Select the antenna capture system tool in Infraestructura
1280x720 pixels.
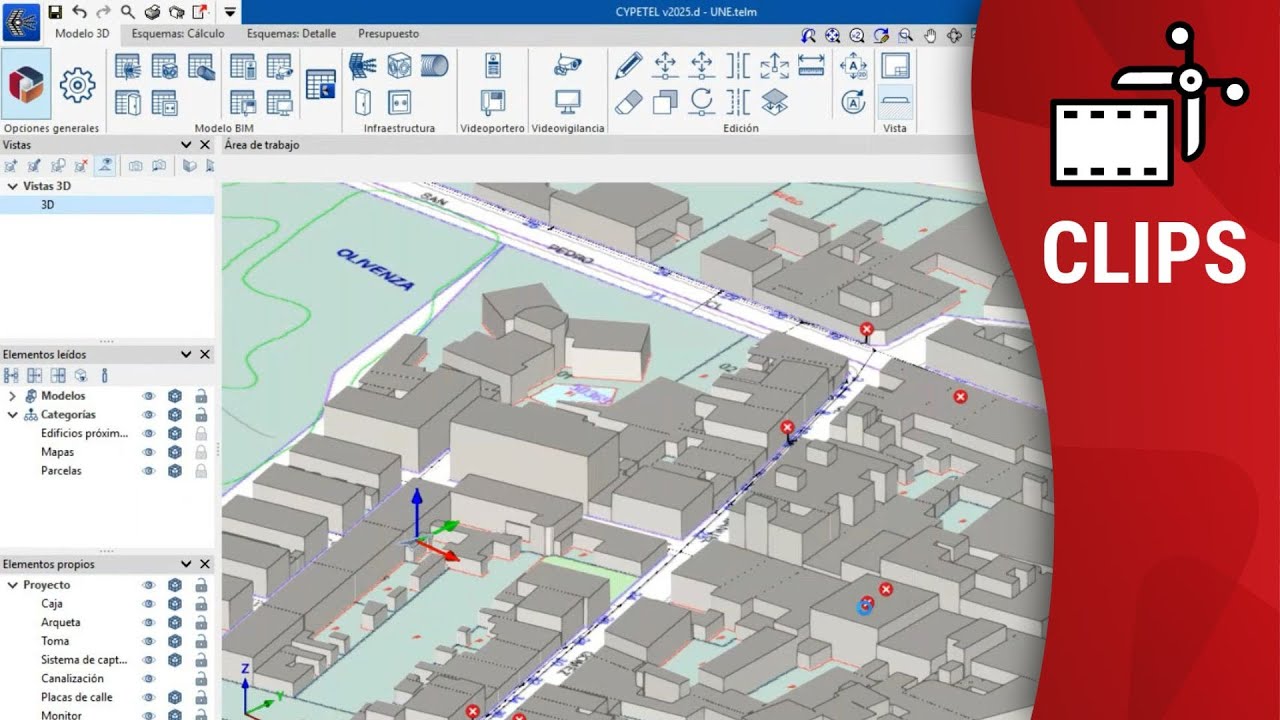pos(363,66)
